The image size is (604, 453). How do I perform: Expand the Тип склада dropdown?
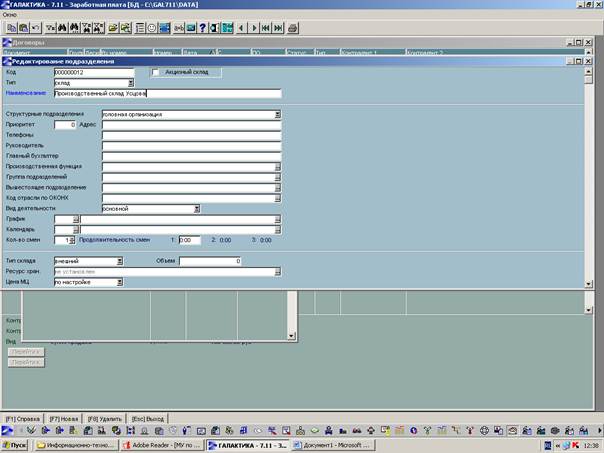(120, 261)
